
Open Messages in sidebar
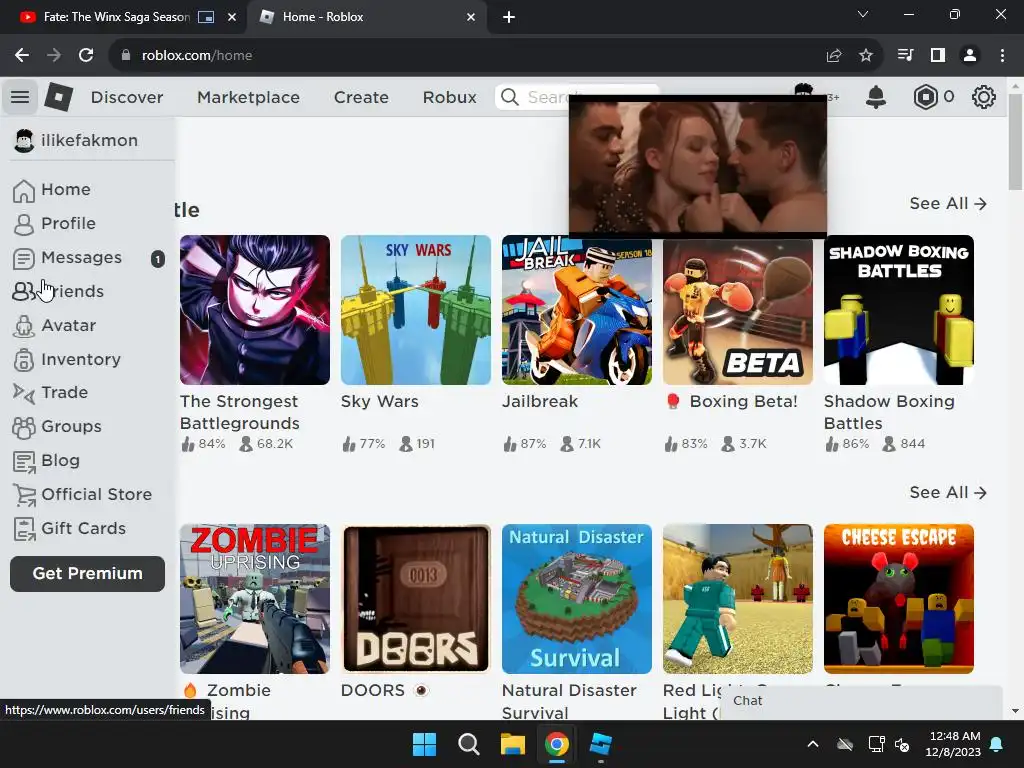tap(88, 258)
